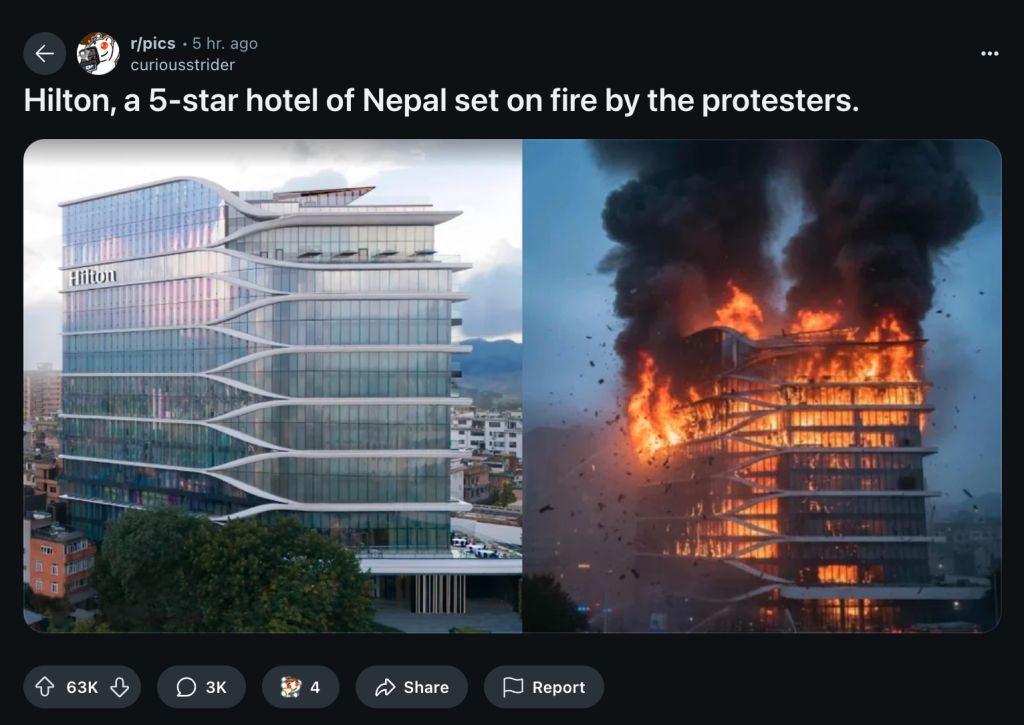Downvote the Hilton hotel post
The image size is (1024, 725).
coord(120,687)
